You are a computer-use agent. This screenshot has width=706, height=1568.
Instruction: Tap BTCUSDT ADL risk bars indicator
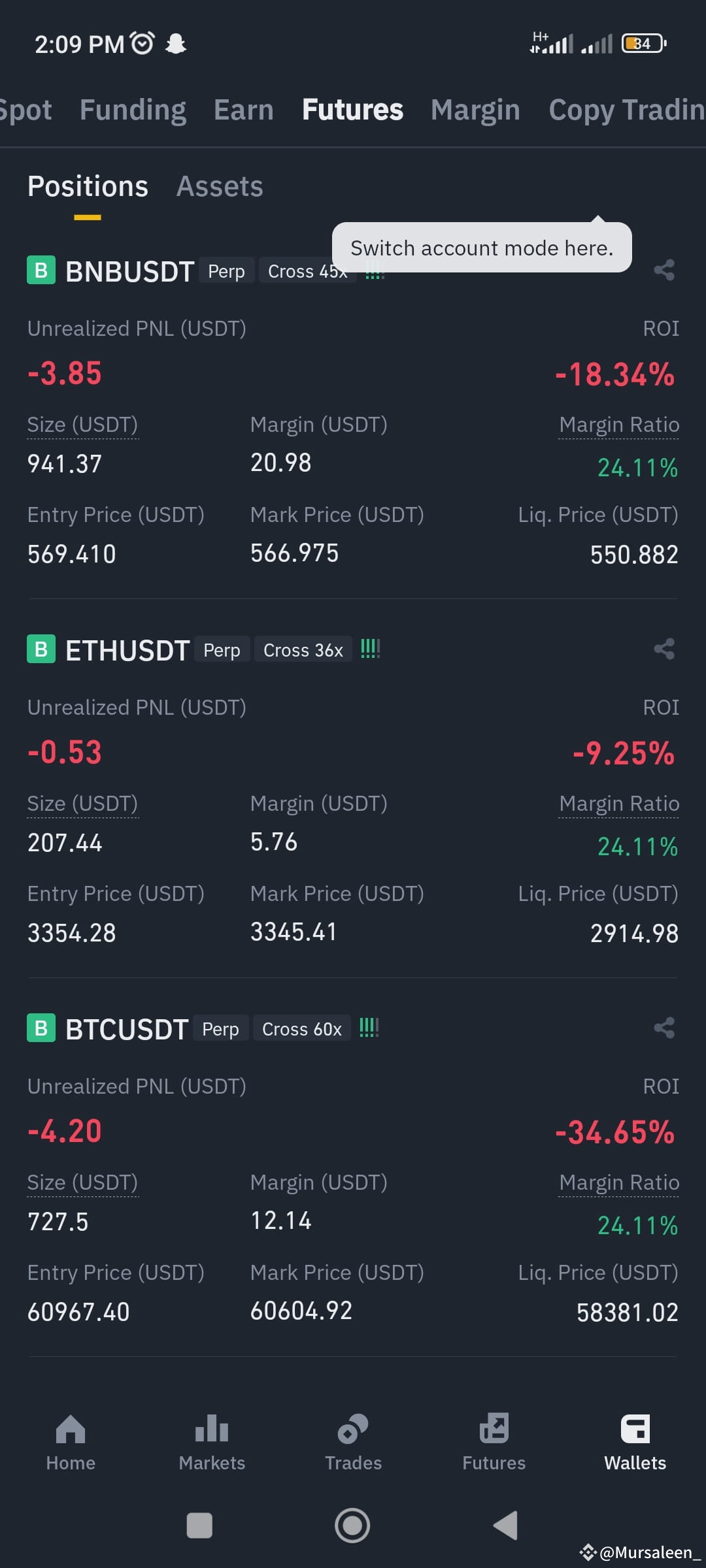tap(369, 1028)
